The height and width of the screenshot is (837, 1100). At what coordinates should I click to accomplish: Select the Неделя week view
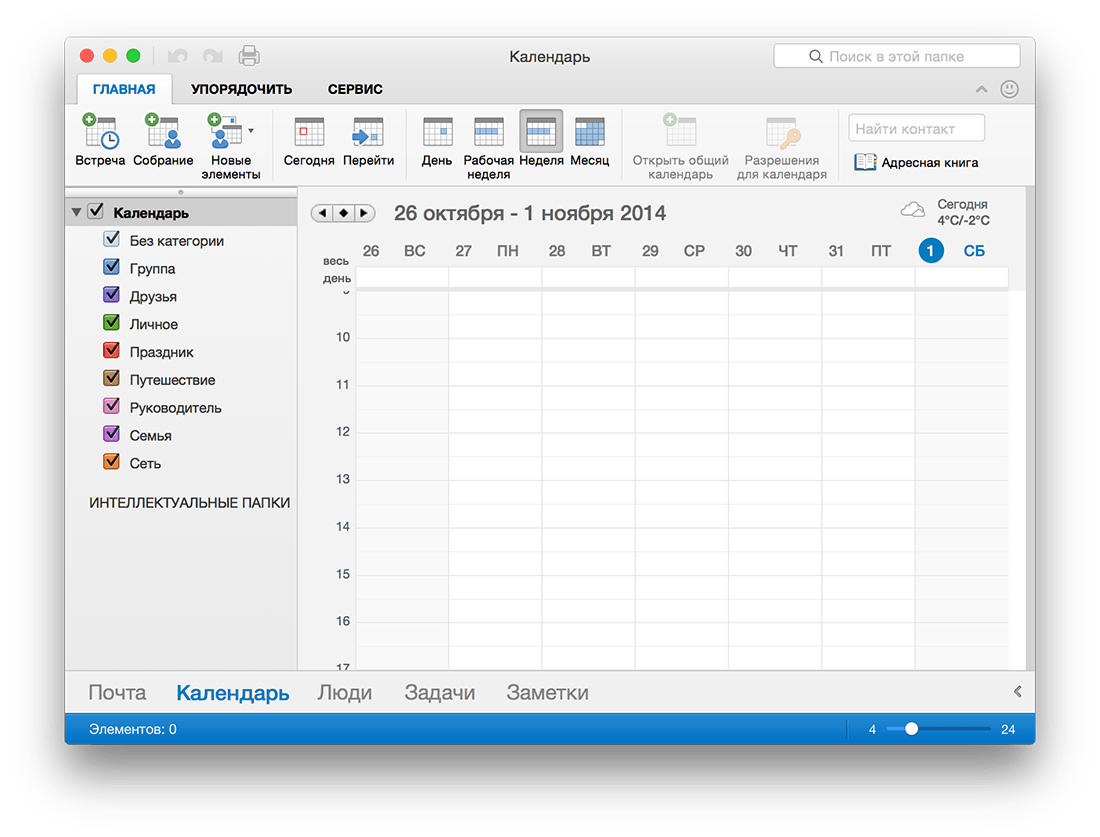[x=541, y=140]
